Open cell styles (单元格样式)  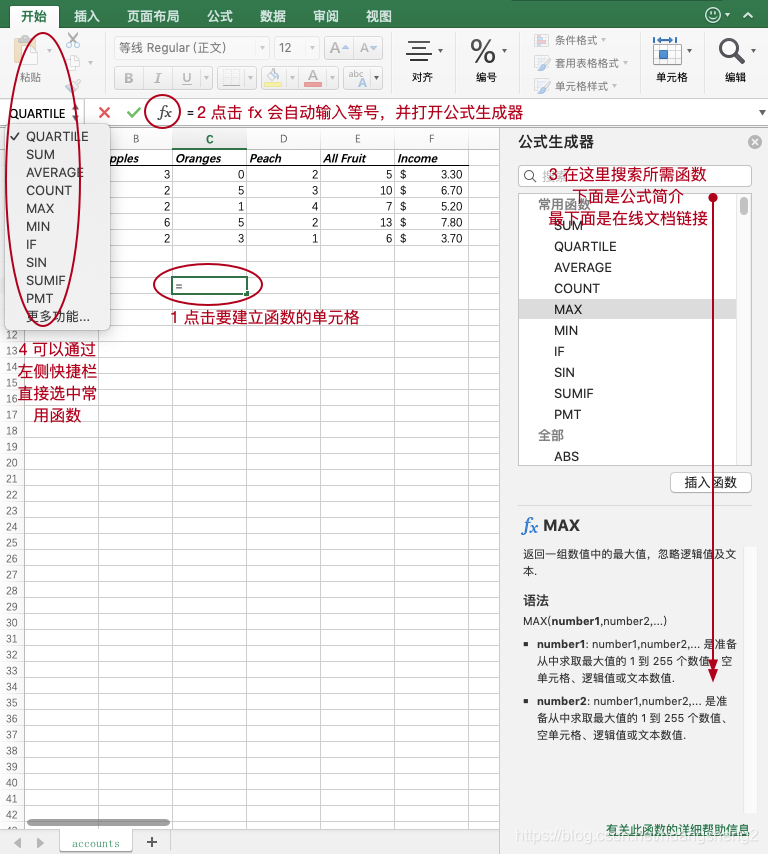[576, 86]
